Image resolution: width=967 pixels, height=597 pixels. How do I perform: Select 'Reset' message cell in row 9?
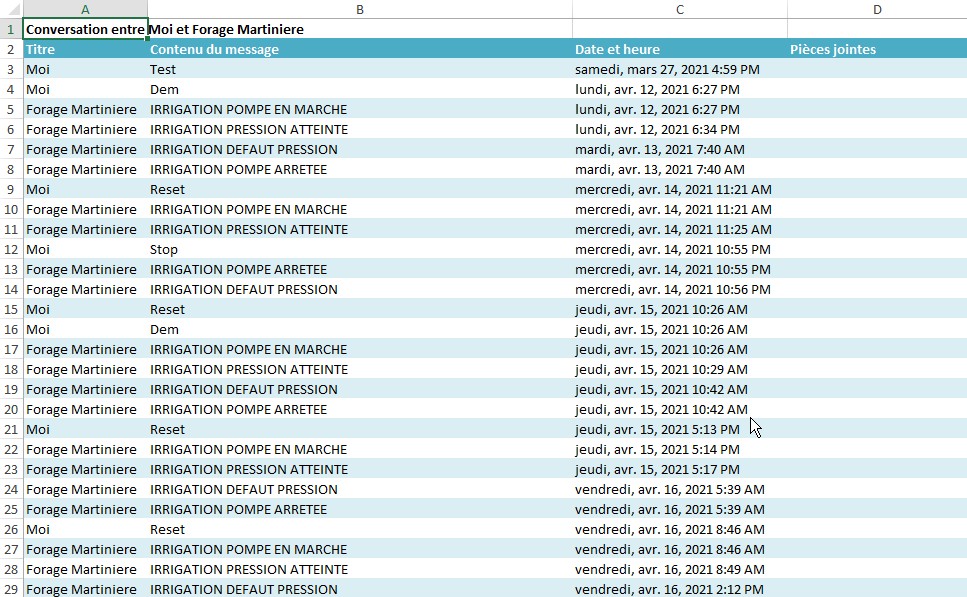tap(360, 189)
